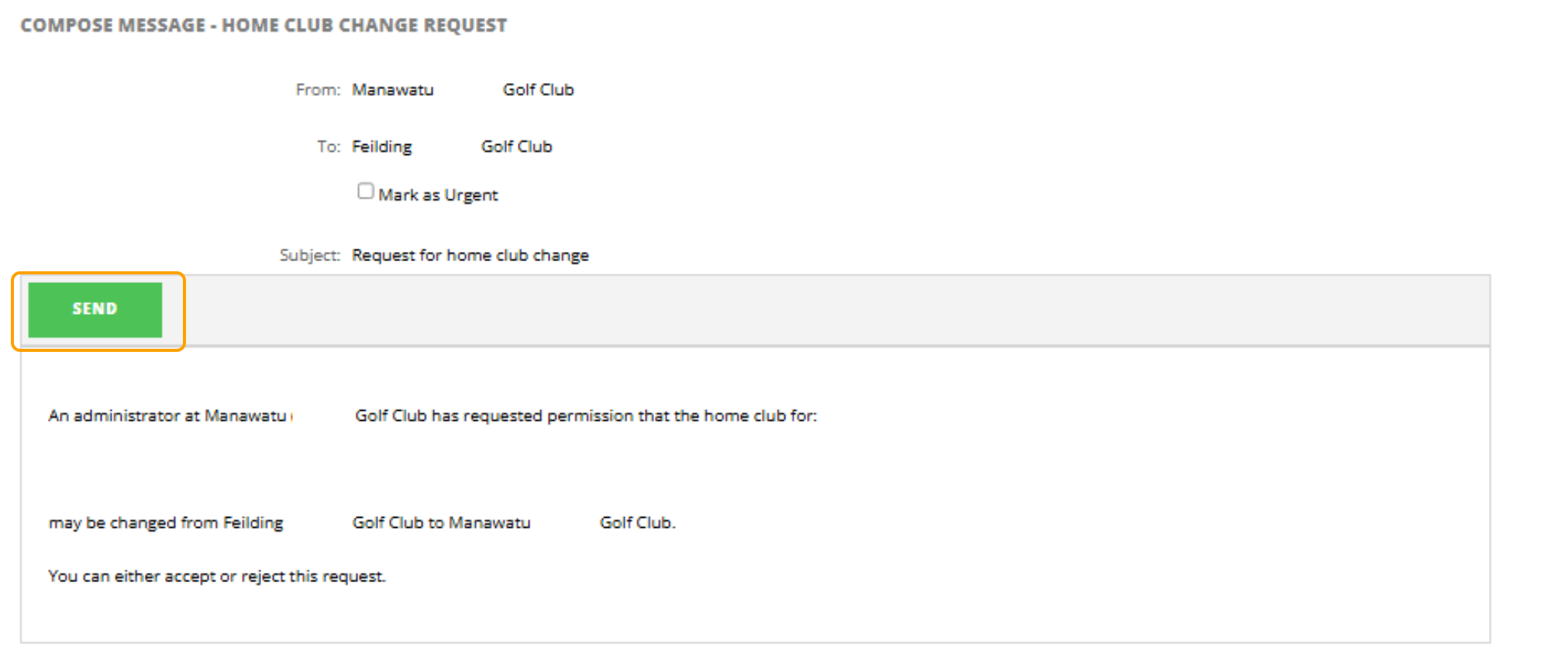Image resolution: width=1568 pixels, height=672 pixels.
Task: Click the 'To:' field label
Action: [329, 146]
